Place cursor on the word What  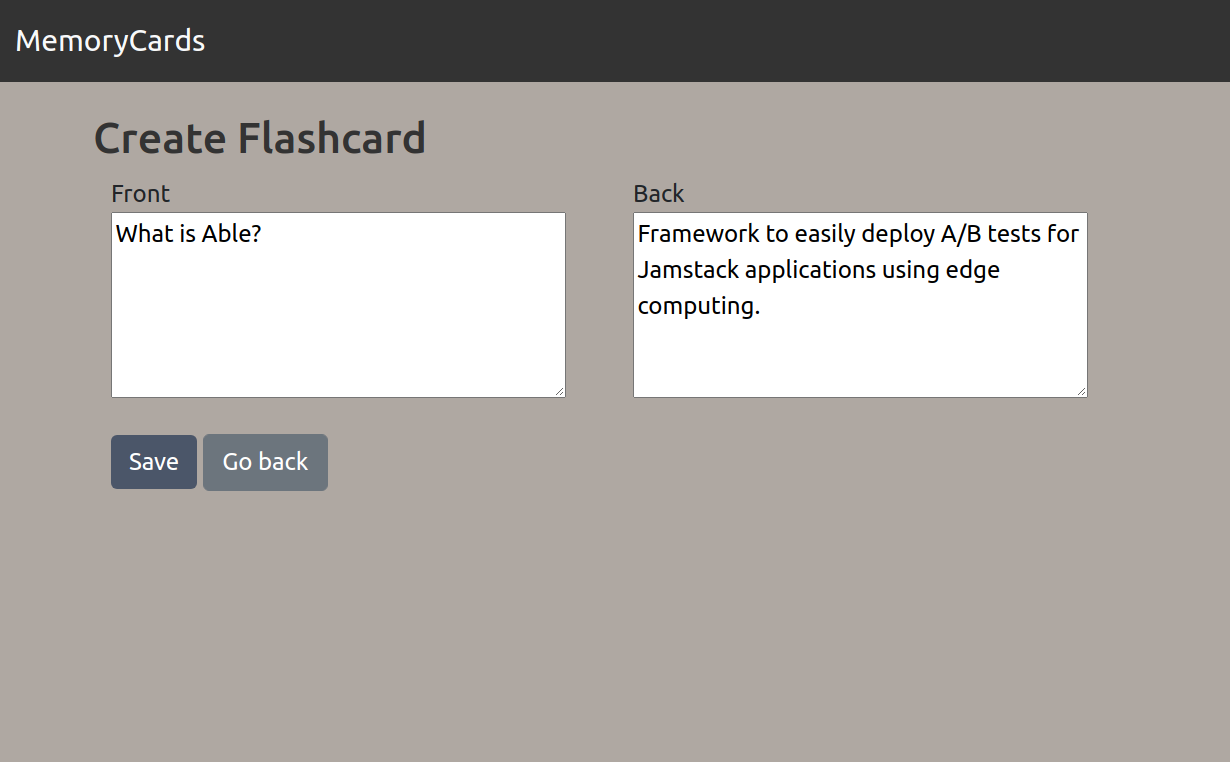click(x=141, y=234)
